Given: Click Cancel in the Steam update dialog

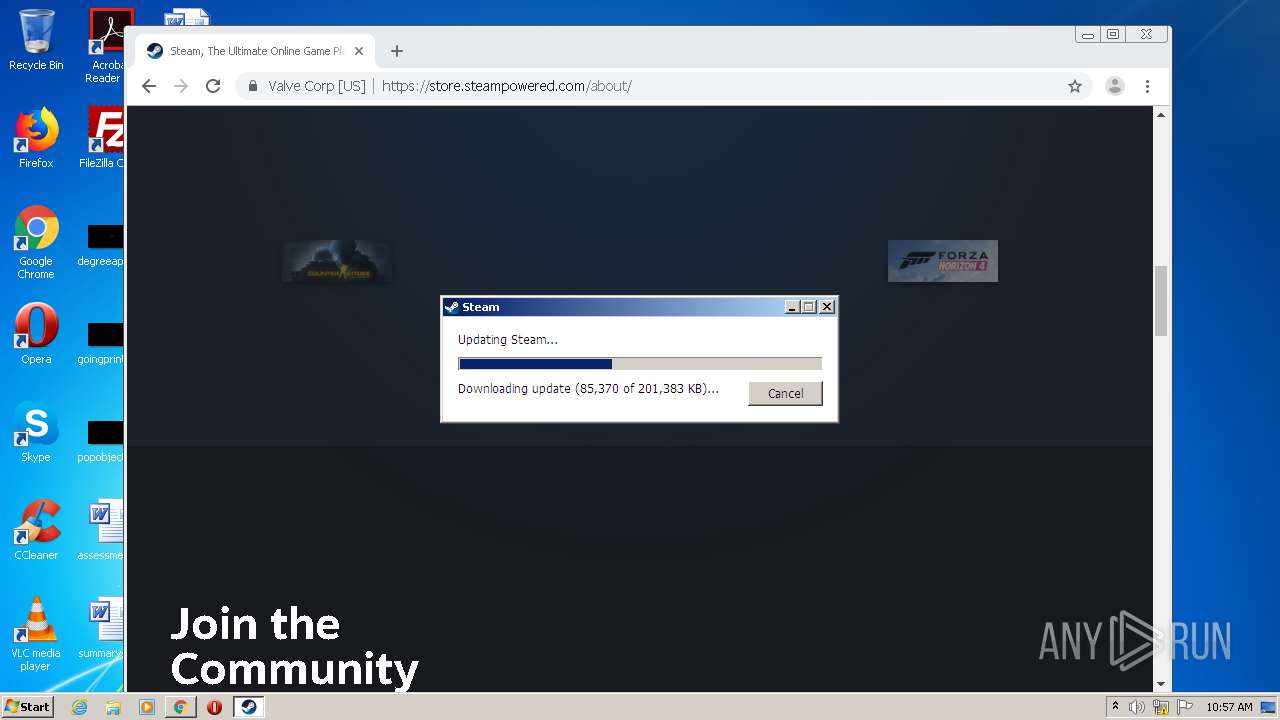Looking at the screenshot, I should pyautogui.click(x=785, y=393).
